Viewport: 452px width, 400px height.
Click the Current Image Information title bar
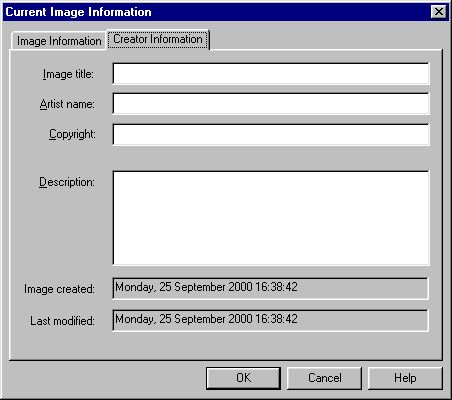pyautogui.click(x=217, y=12)
